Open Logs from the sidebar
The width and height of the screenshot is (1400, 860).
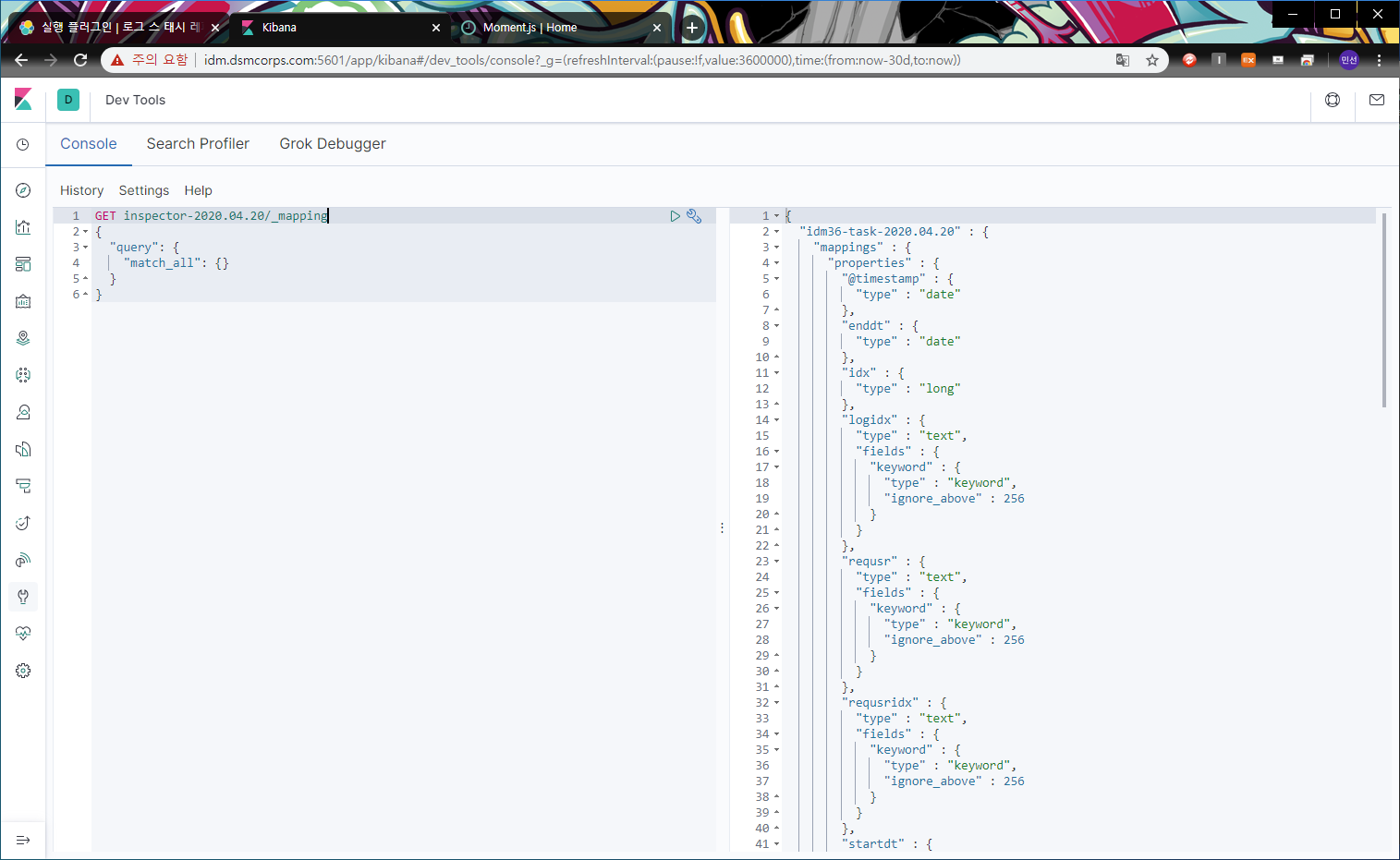(x=23, y=449)
